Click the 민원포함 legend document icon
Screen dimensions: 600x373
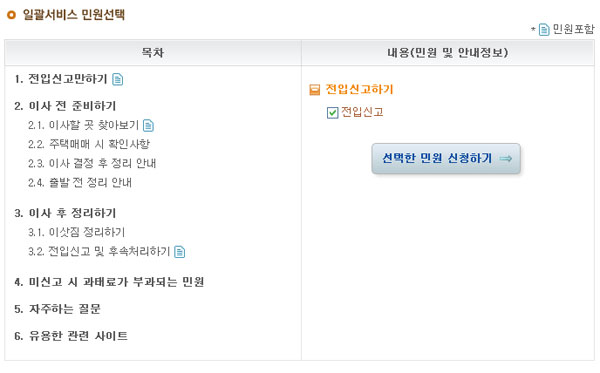click(x=544, y=29)
